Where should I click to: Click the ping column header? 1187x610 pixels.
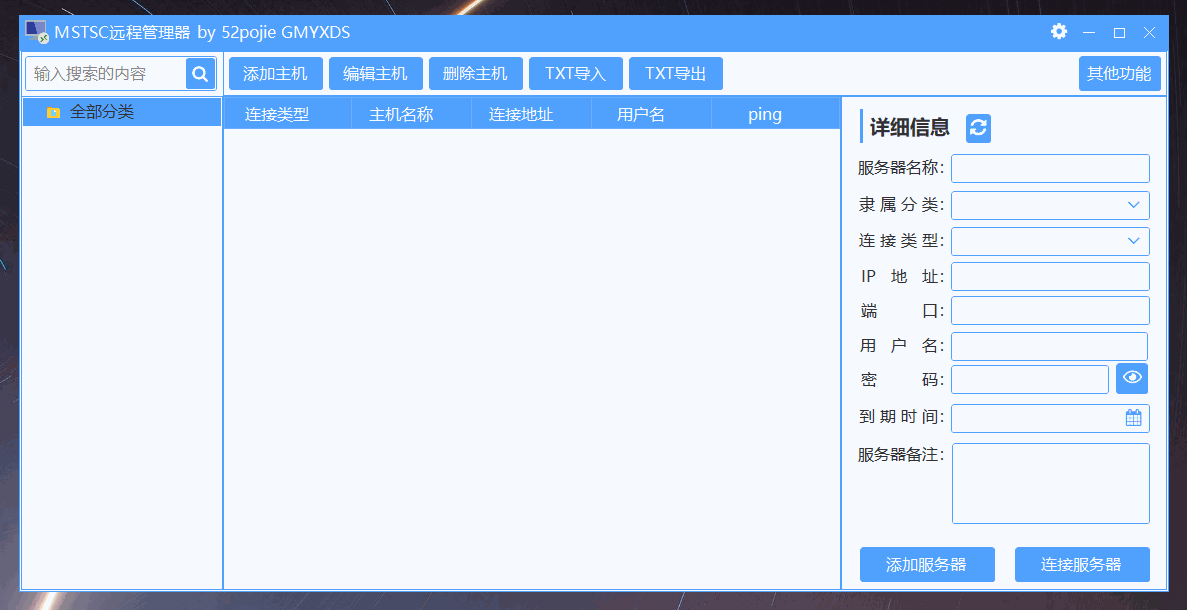point(764,113)
